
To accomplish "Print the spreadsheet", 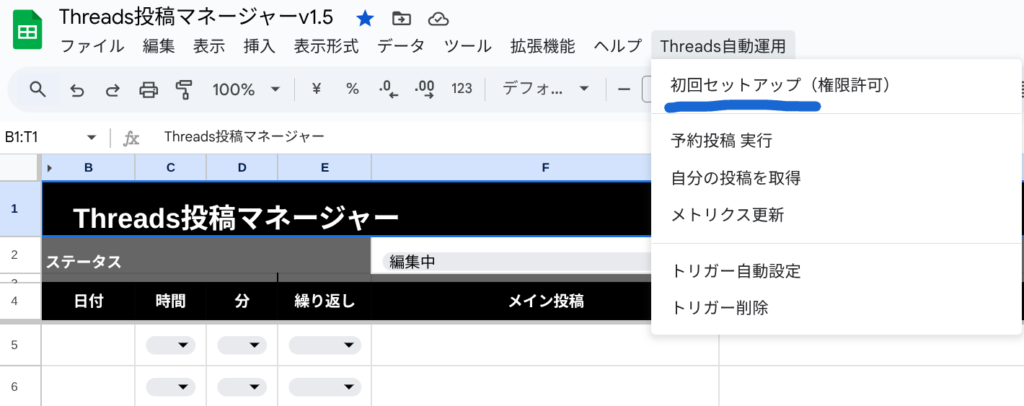I will pyautogui.click(x=148, y=89).
